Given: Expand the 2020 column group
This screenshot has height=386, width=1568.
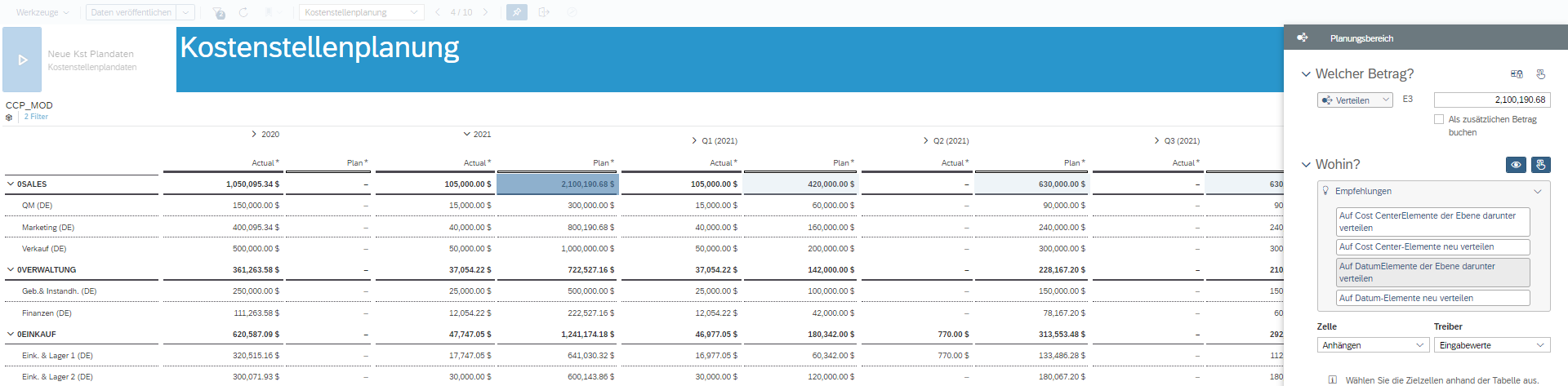Looking at the screenshot, I should coord(255,134).
